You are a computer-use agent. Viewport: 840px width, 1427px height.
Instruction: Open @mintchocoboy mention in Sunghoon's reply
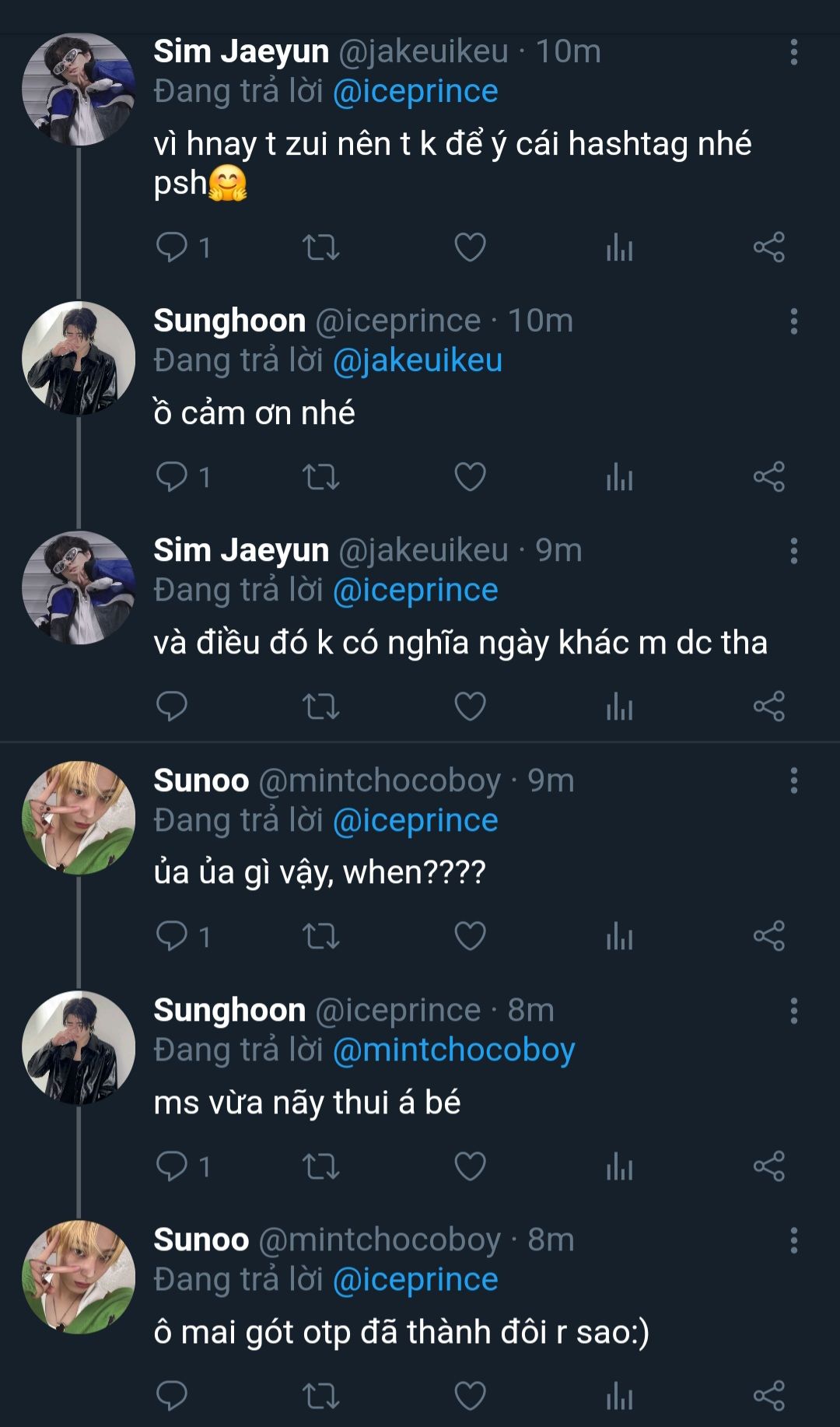point(453,1050)
